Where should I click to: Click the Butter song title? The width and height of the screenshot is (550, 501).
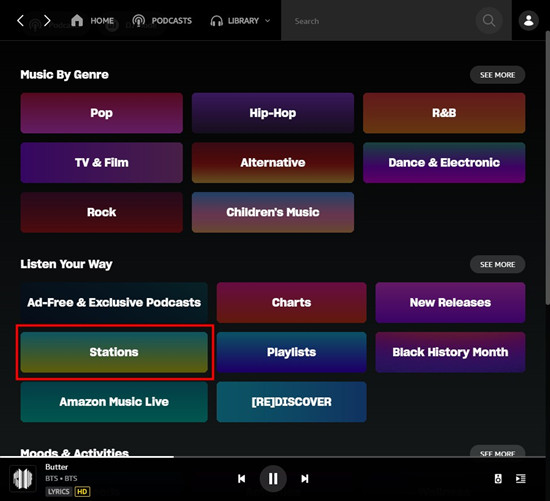tap(56, 467)
